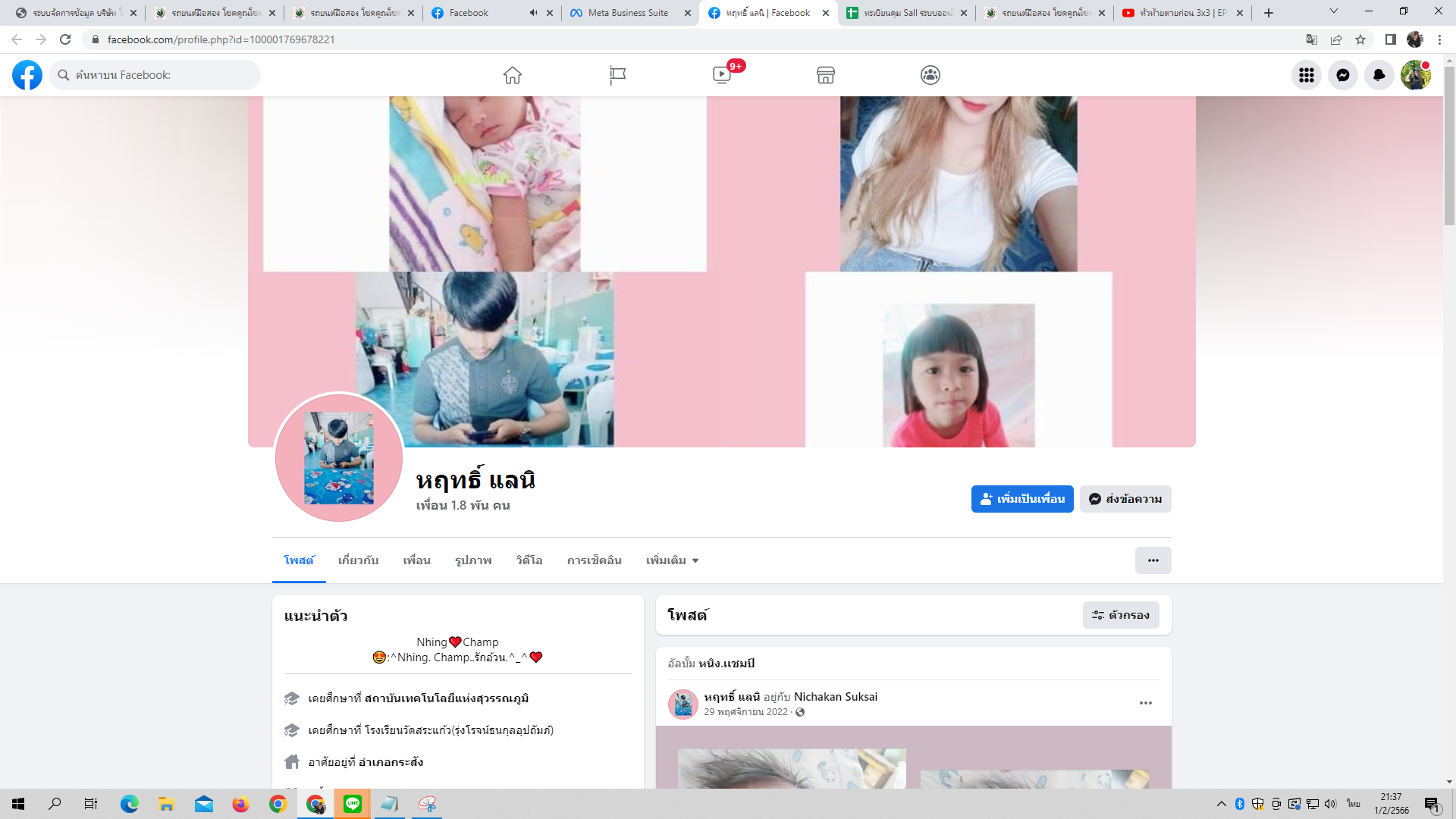Open the Marketplace storefront icon
The height and width of the screenshot is (819, 1456).
(826, 75)
